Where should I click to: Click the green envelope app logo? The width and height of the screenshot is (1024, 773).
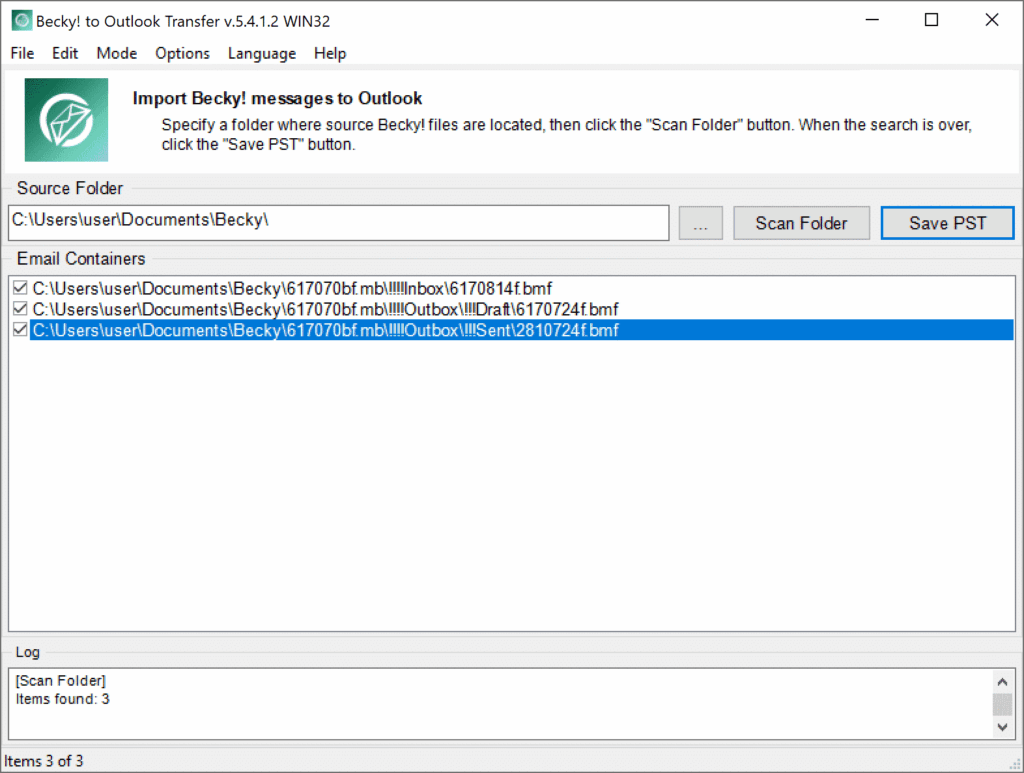67,119
